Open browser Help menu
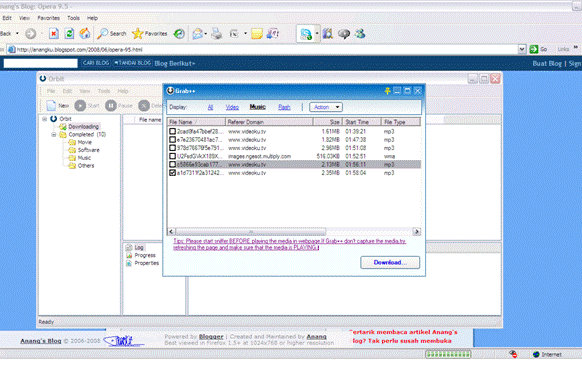 pyautogui.click(x=92, y=18)
